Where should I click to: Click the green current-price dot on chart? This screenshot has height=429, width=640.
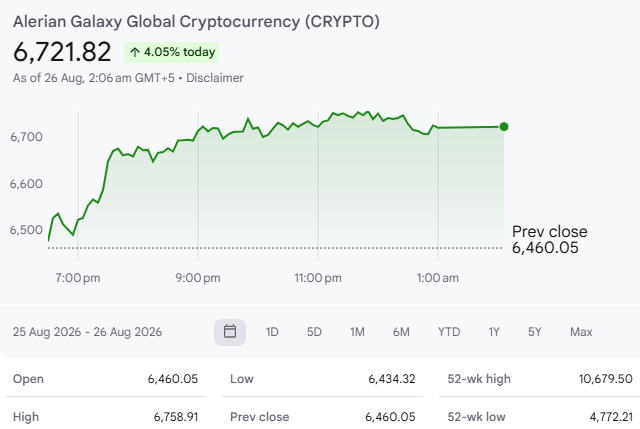coord(504,127)
